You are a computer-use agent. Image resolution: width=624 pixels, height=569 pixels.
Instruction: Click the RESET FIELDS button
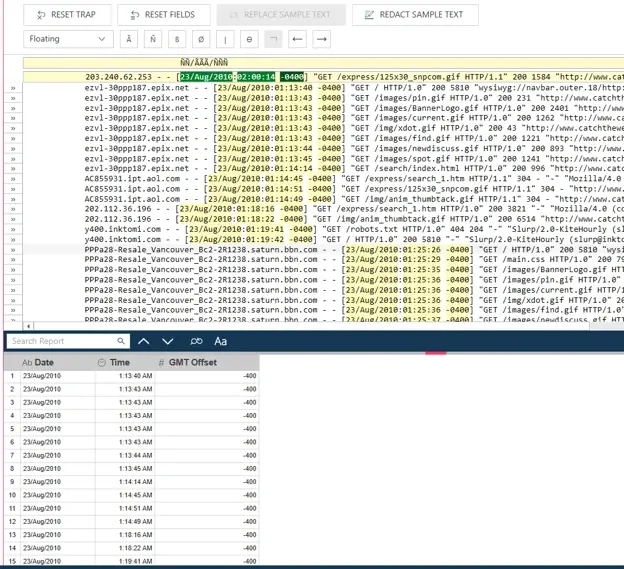(164, 15)
